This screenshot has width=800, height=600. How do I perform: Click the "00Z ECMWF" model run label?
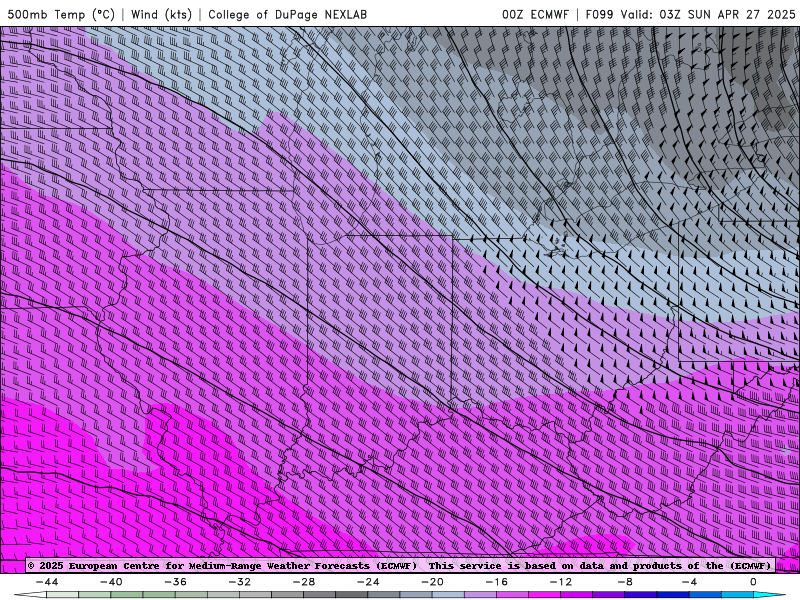(535, 14)
